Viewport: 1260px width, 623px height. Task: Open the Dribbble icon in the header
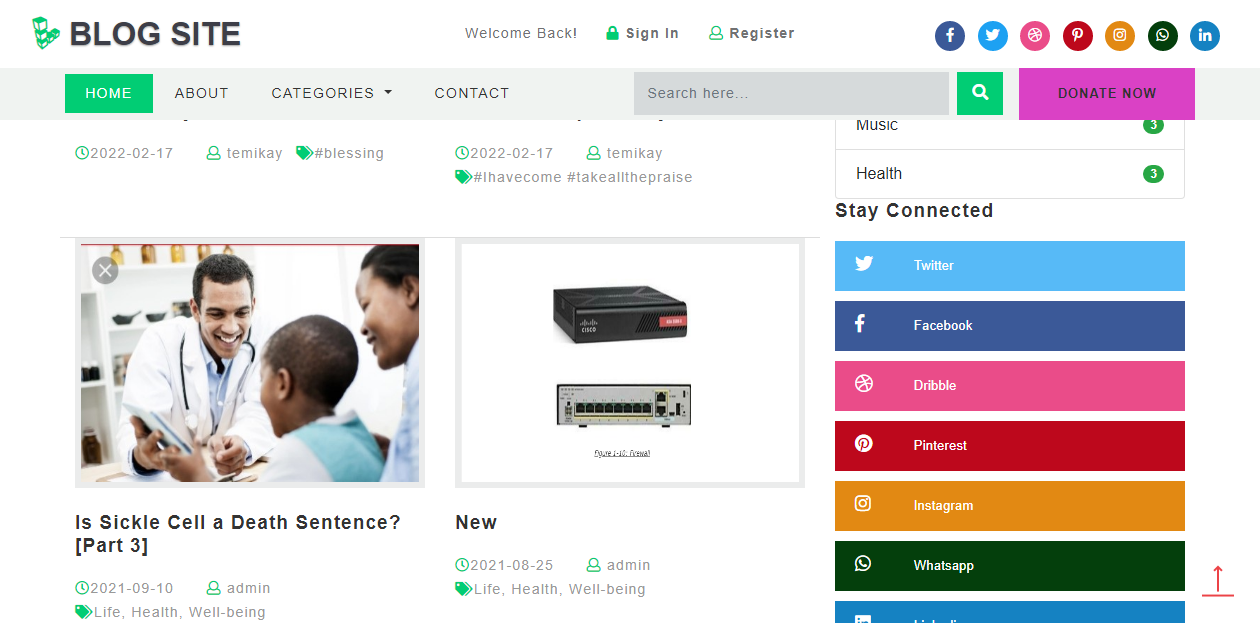click(x=1035, y=36)
